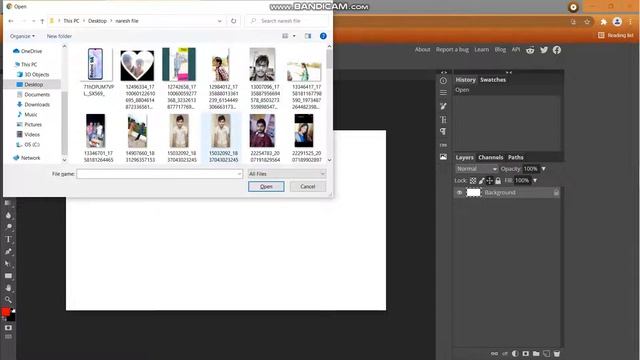Open the Brush panel icon
Viewport: 640px width, 360px height.
click(443, 106)
